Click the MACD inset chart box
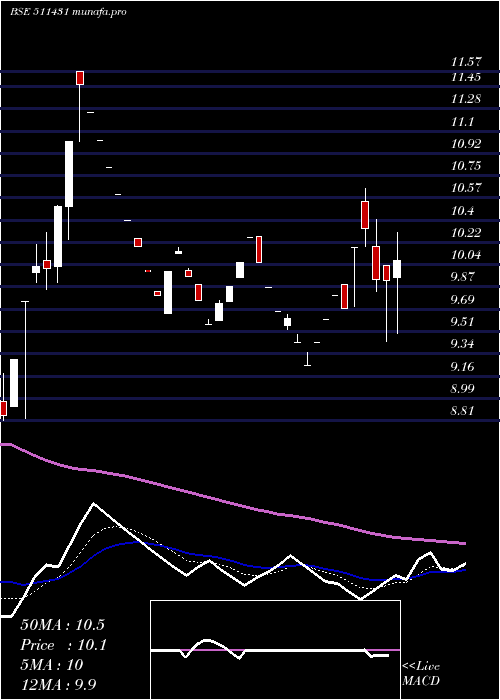 [x=275, y=650]
